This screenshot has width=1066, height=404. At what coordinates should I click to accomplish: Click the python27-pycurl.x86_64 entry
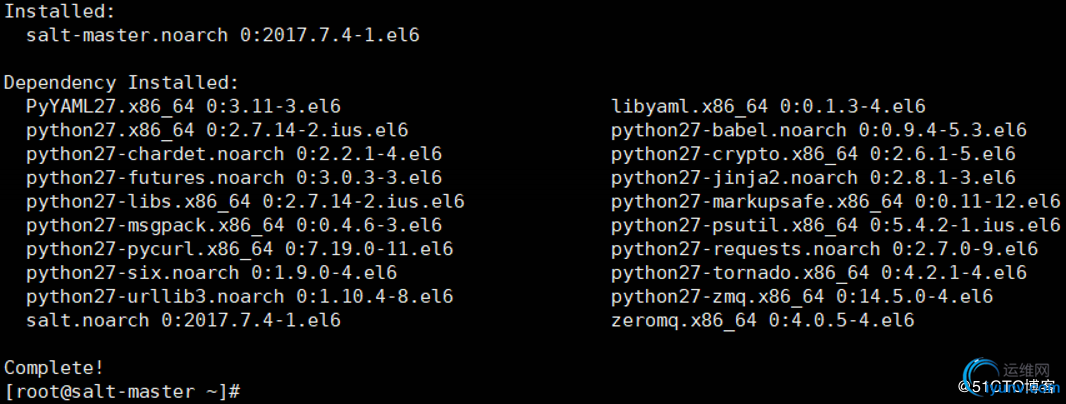[239, 249]
